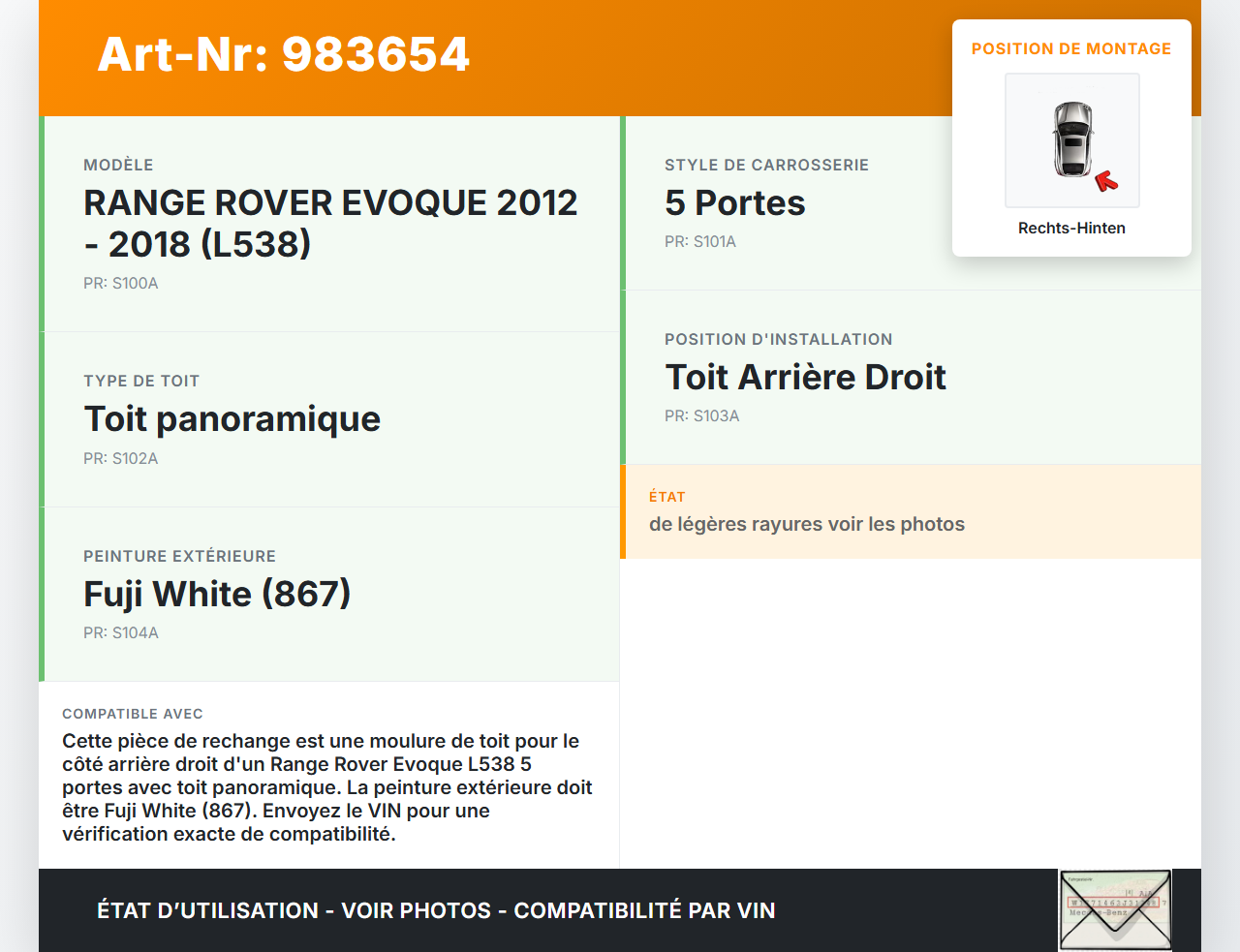Click the 'POSITION DE MONTAGE' card label
The image size is (1240, 952).
(1071, 49)
